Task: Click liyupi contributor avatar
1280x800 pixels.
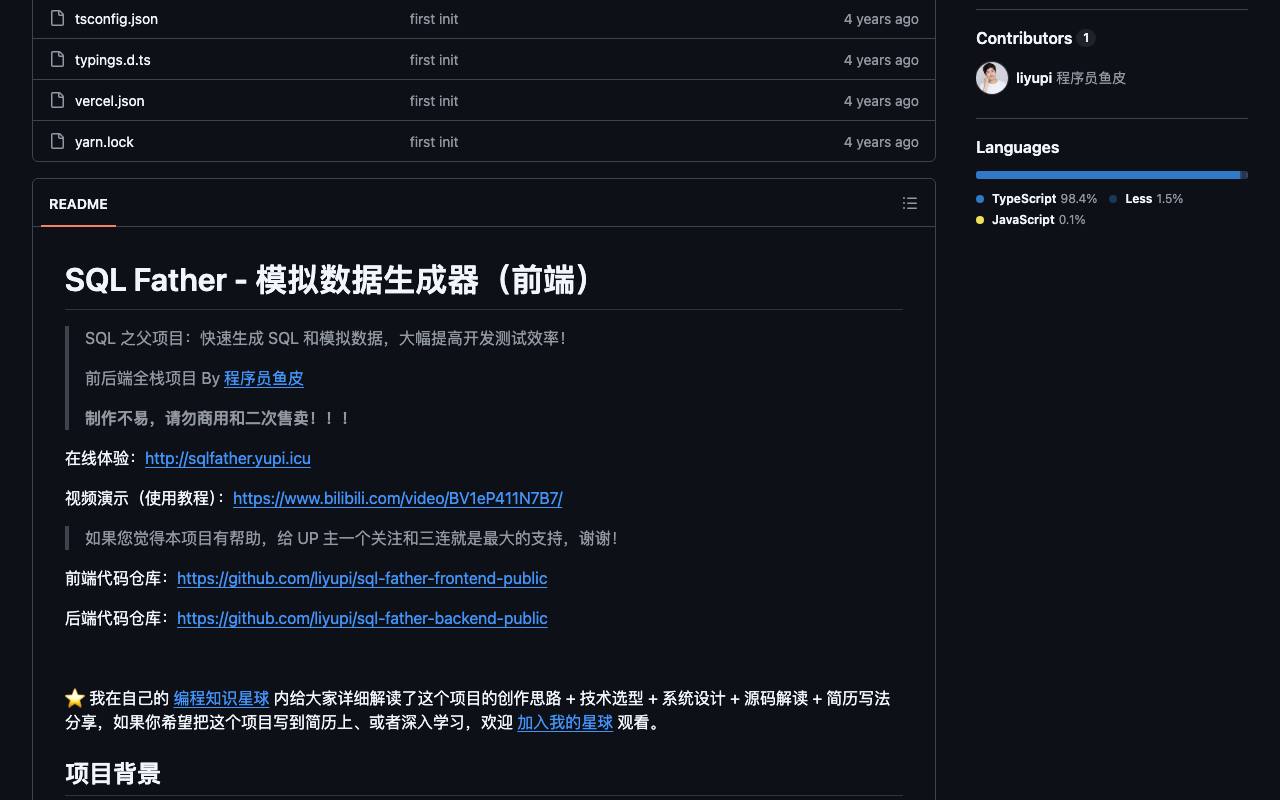Action: point(992,78)
